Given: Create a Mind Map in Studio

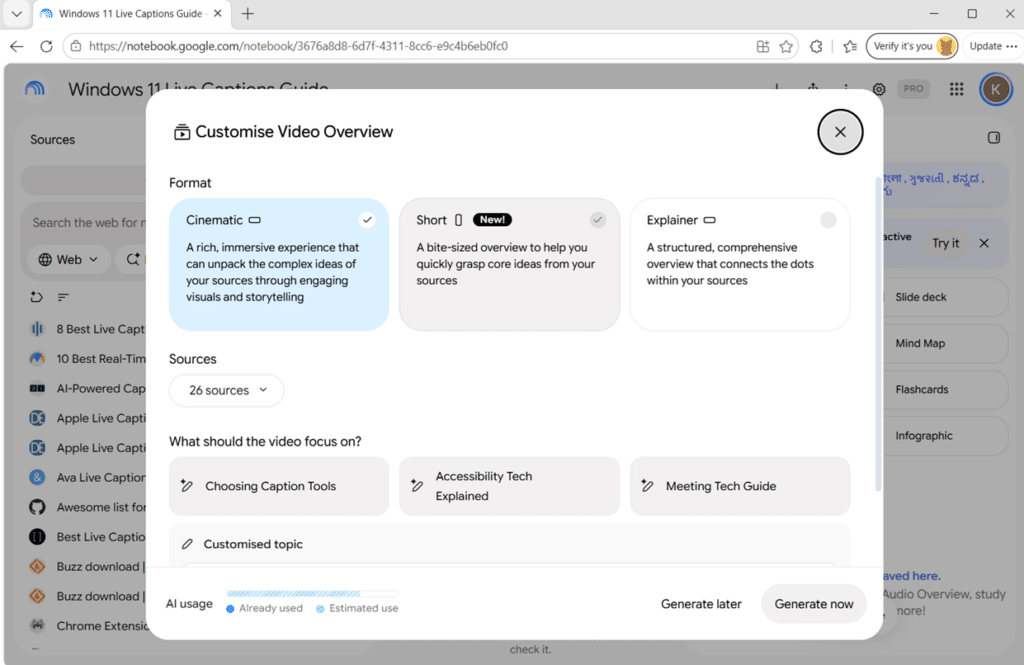Looking at the screenshot, I should point(944,344).
